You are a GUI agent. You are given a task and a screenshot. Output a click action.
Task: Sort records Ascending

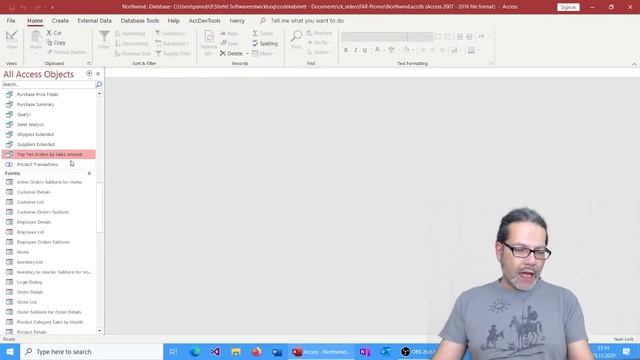tap(130, 33)
